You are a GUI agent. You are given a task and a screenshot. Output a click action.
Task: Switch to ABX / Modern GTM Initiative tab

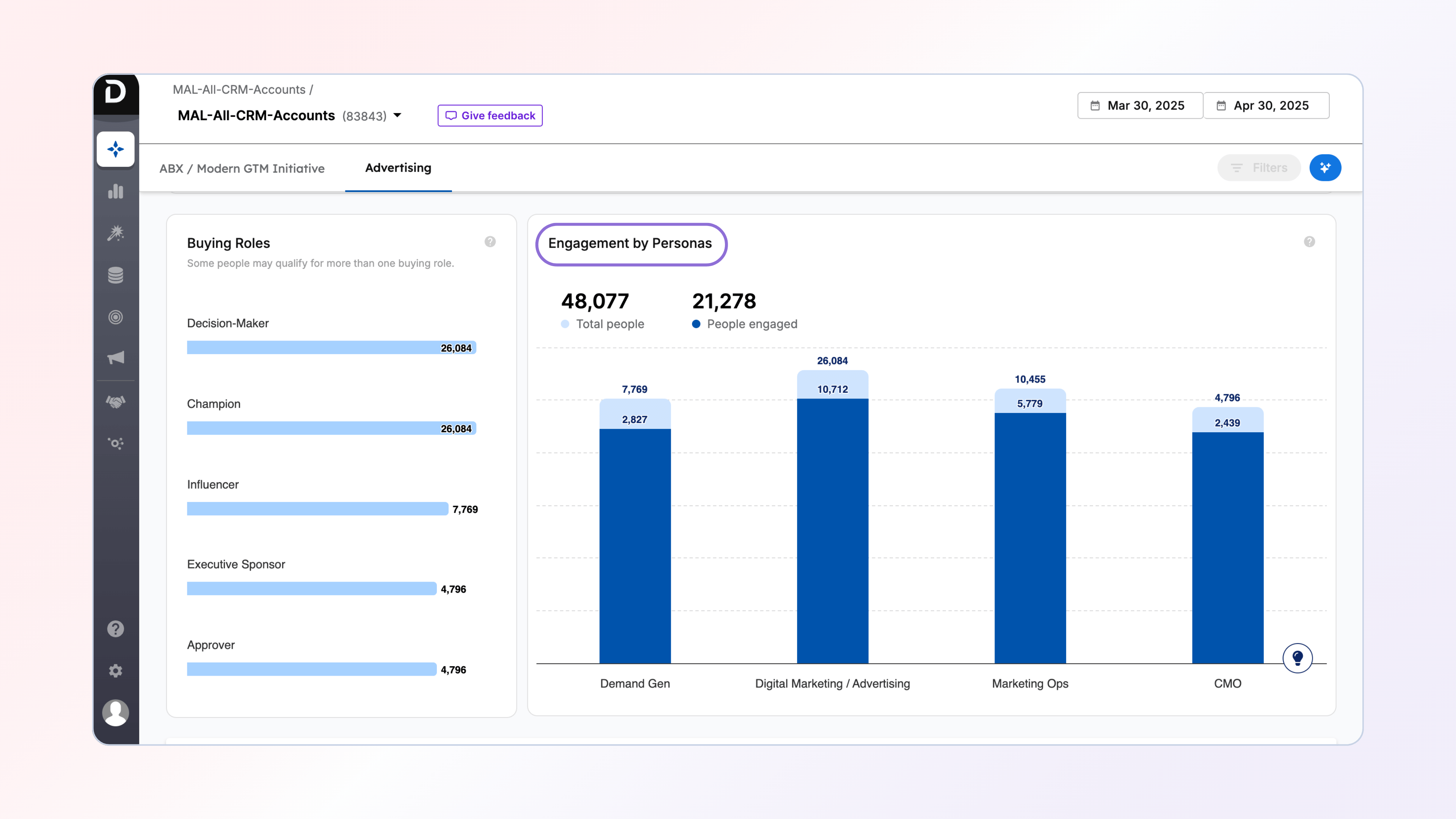pos(242,168)
